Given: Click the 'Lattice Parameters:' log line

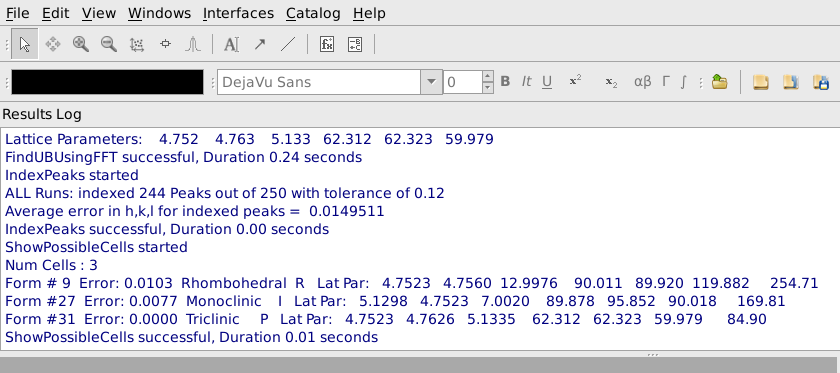Looking at the screenshot, I should pos(249,139).
